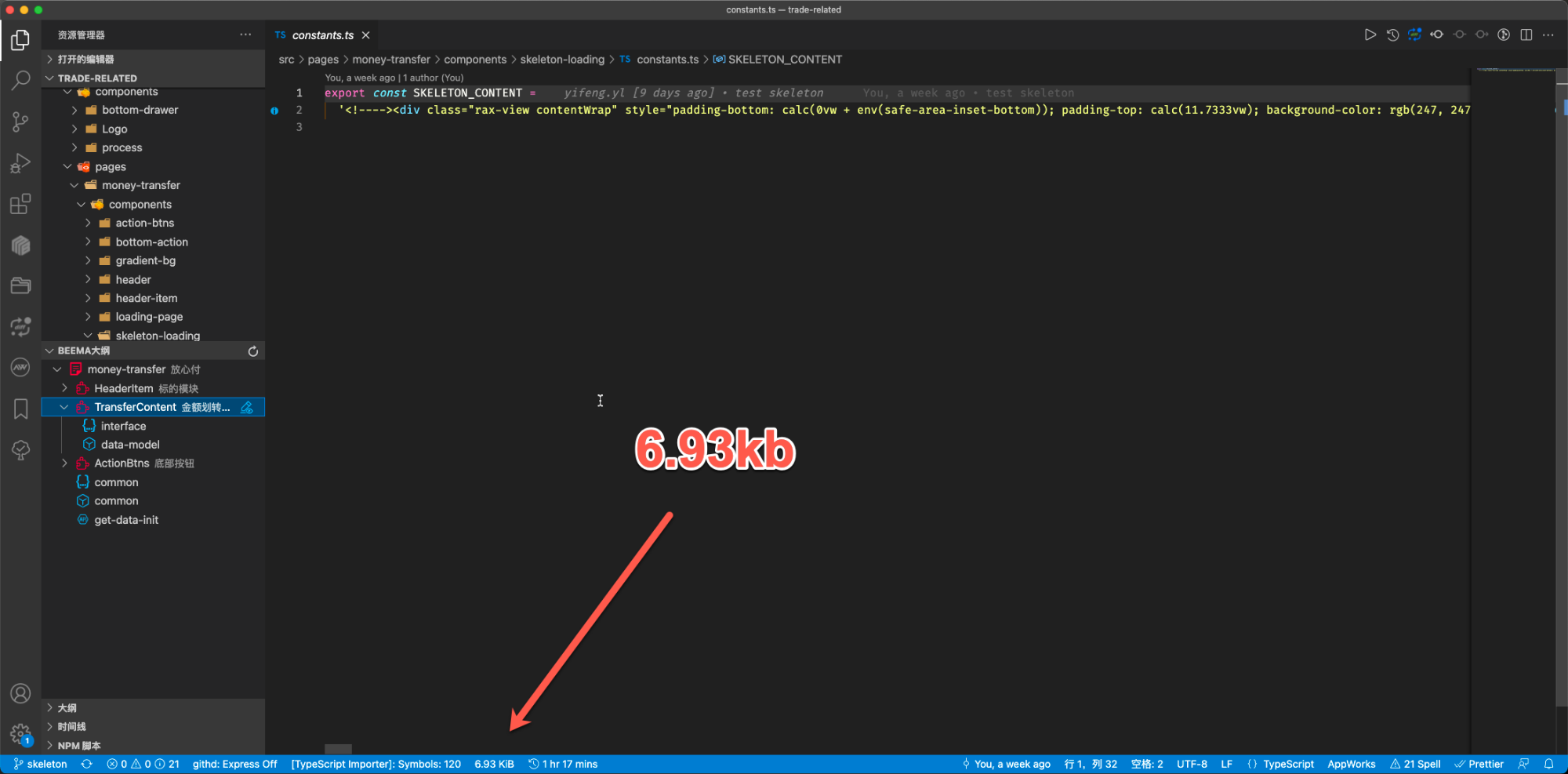Image resolution: width=1568 pixels, height=774 pixels.
Task: Click the edit icon on TransferContent row
Action: click(247, 407)
